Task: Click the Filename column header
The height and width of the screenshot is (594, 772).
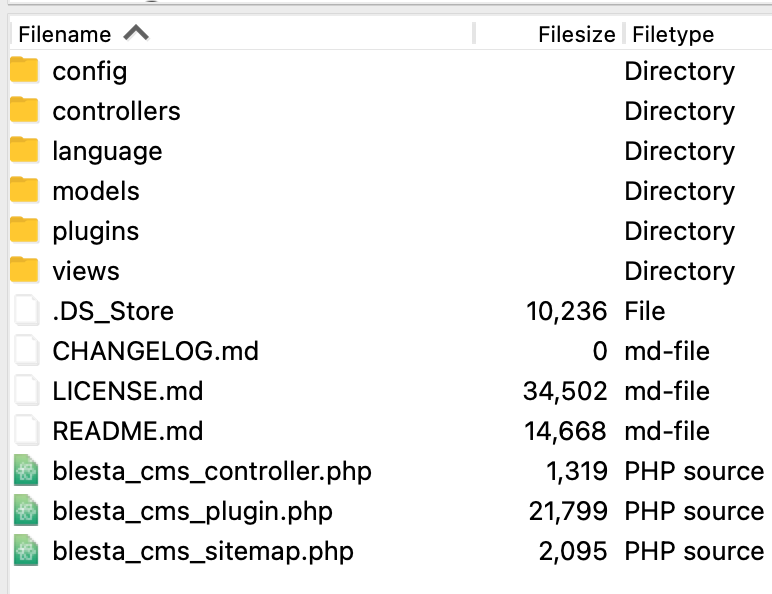Action: [x=64, y=34]
